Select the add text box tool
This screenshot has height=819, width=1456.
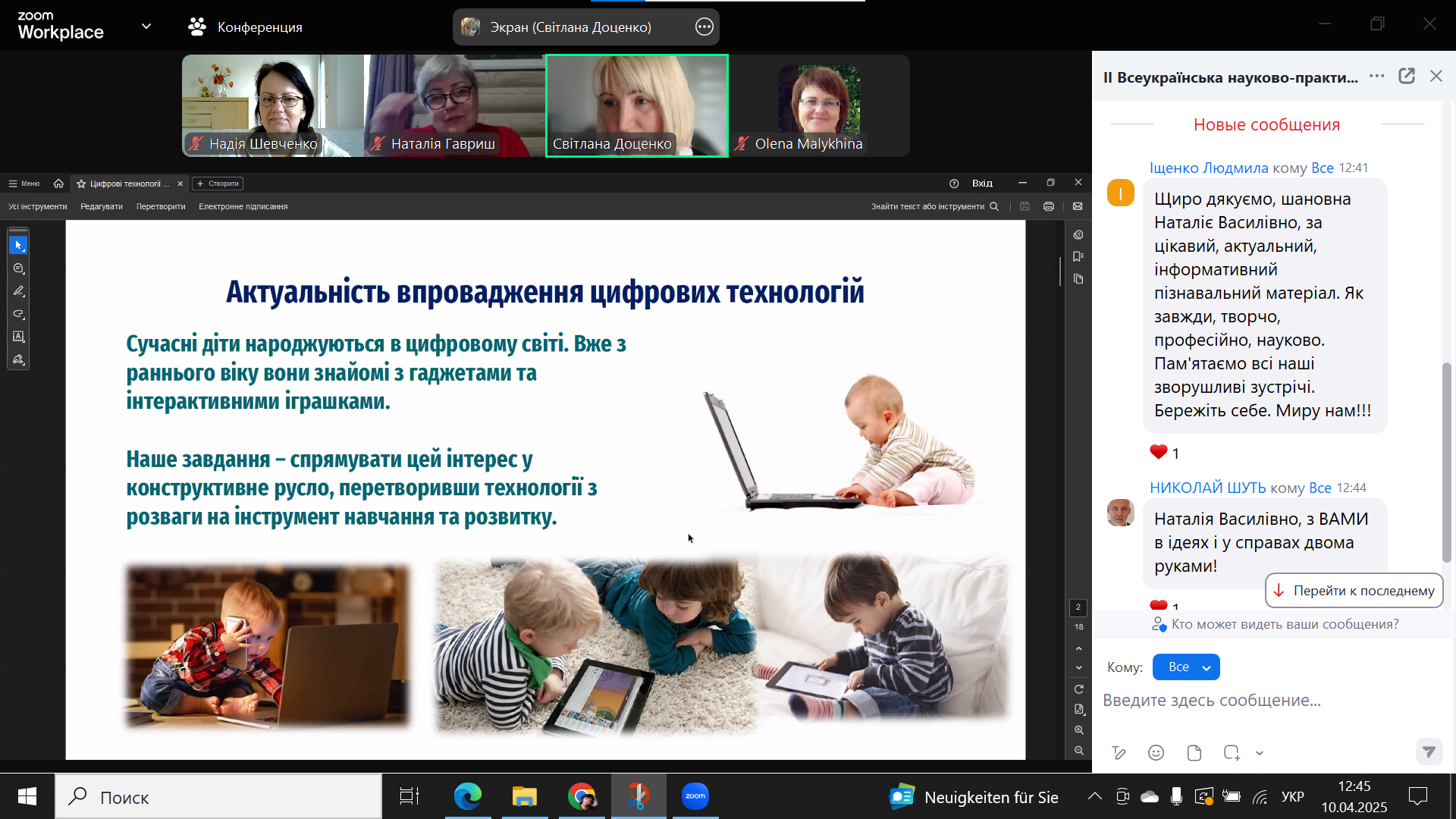(18, 337)
